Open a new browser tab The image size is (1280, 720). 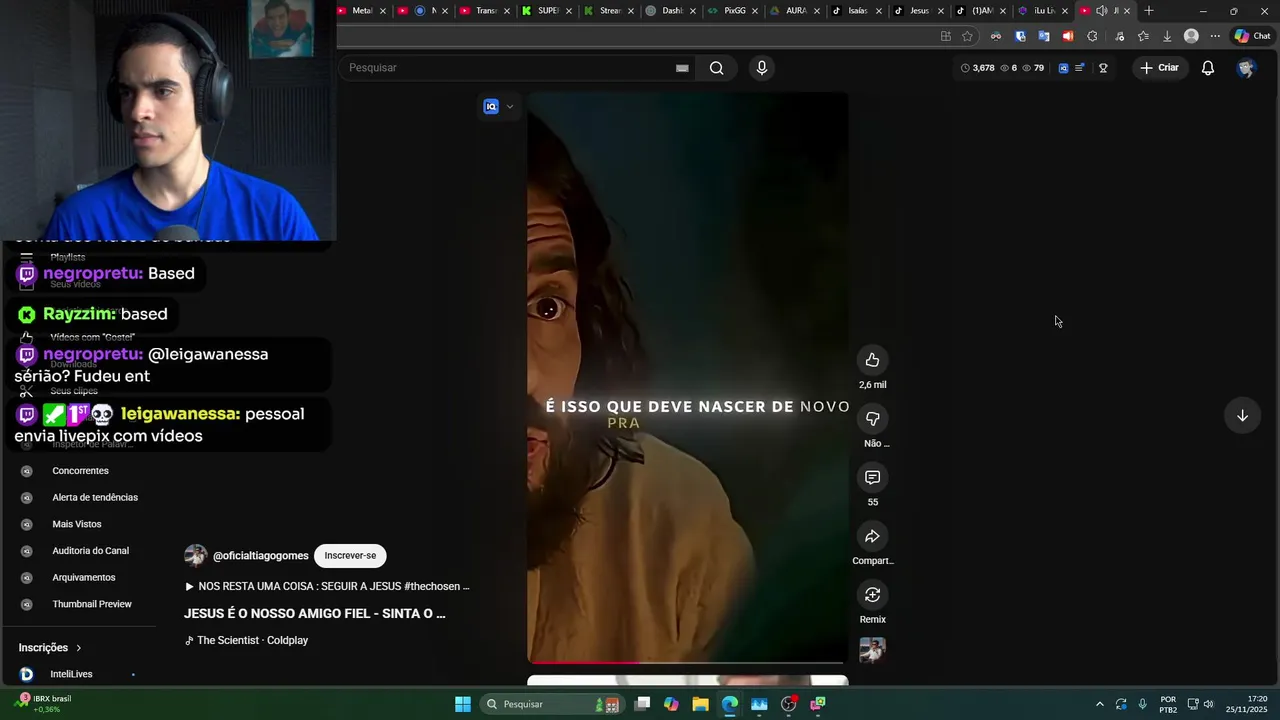tap(1149, 11)
